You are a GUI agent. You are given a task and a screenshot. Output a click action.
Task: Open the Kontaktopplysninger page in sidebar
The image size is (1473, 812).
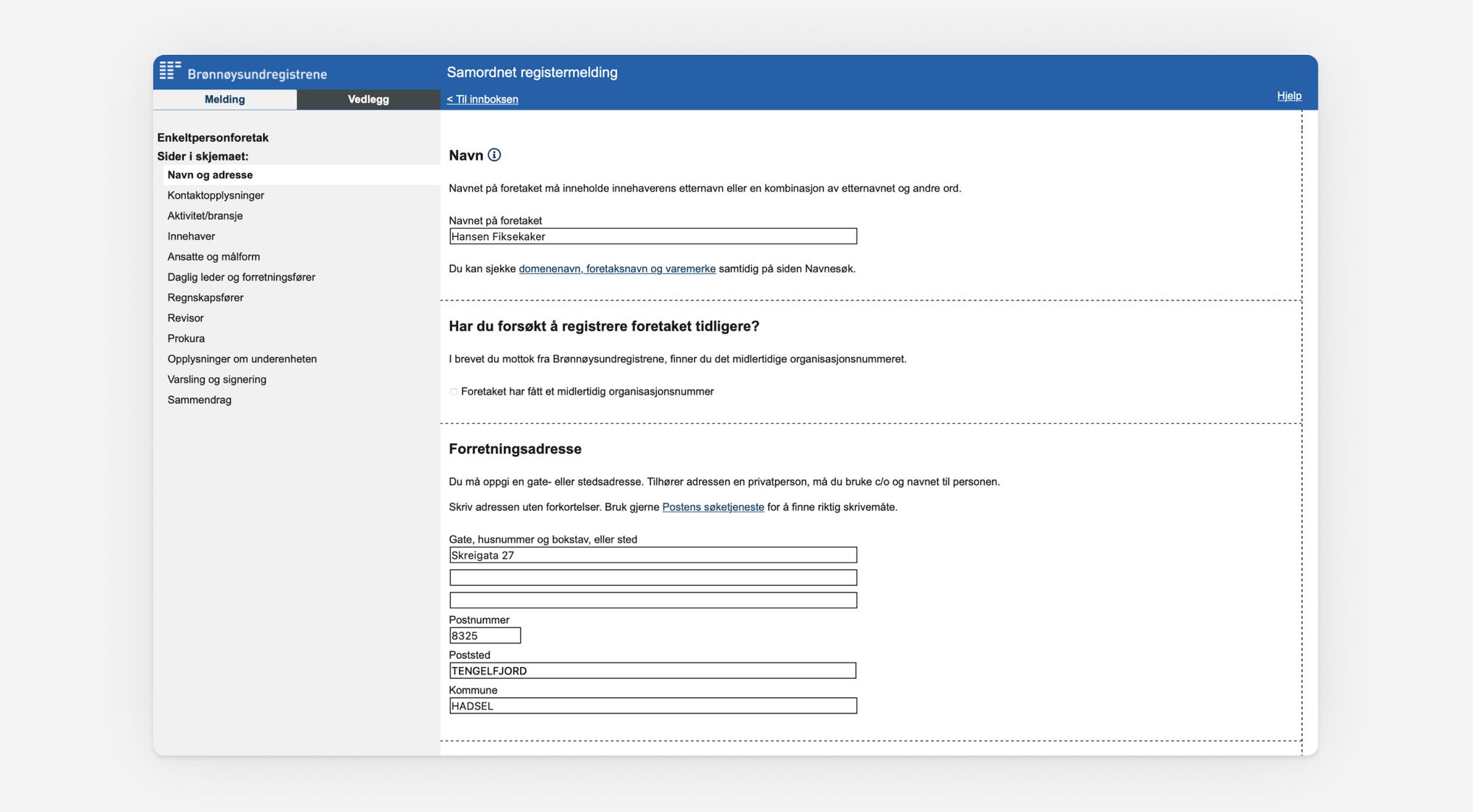point(216,195)
